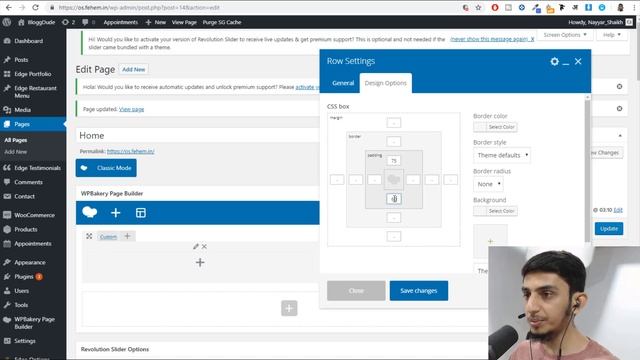Click the row drag handle icon
The width and height of the screenshot is (640, 360).
tap(89, 236)
